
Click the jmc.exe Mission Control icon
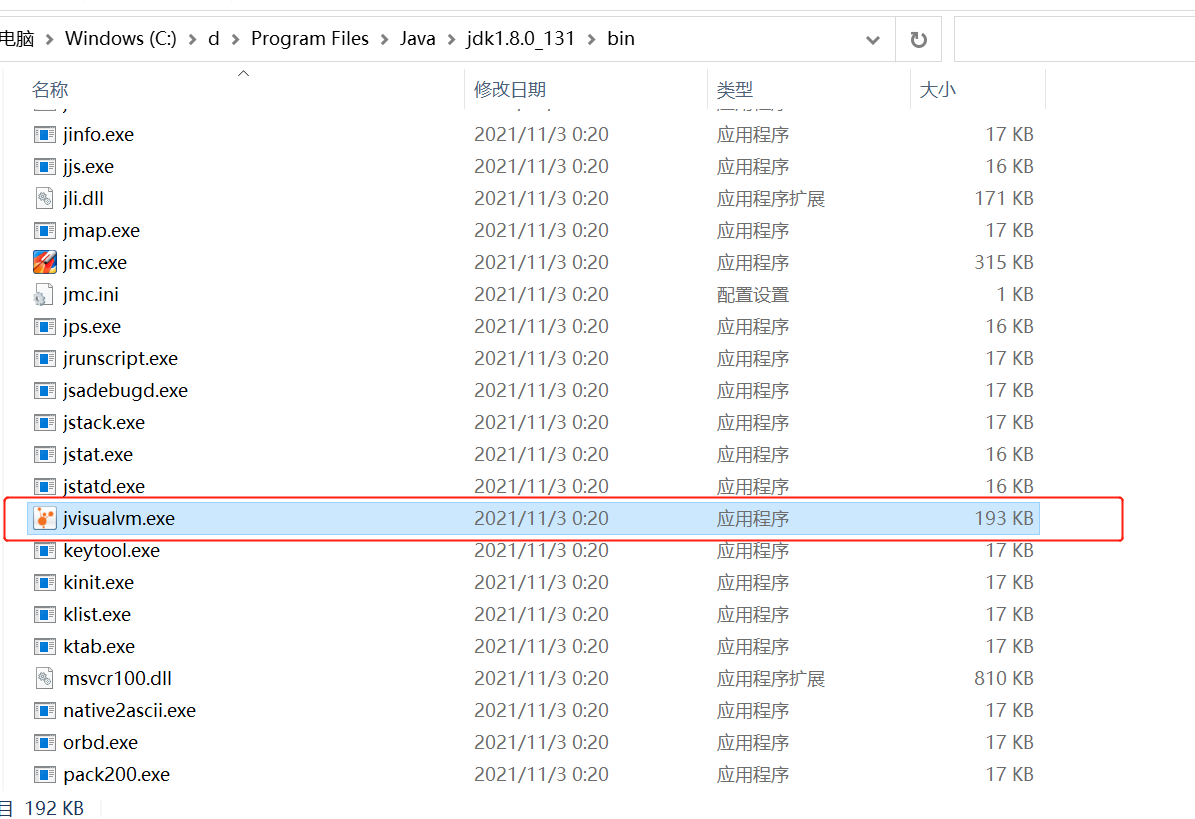click(45, 263)
